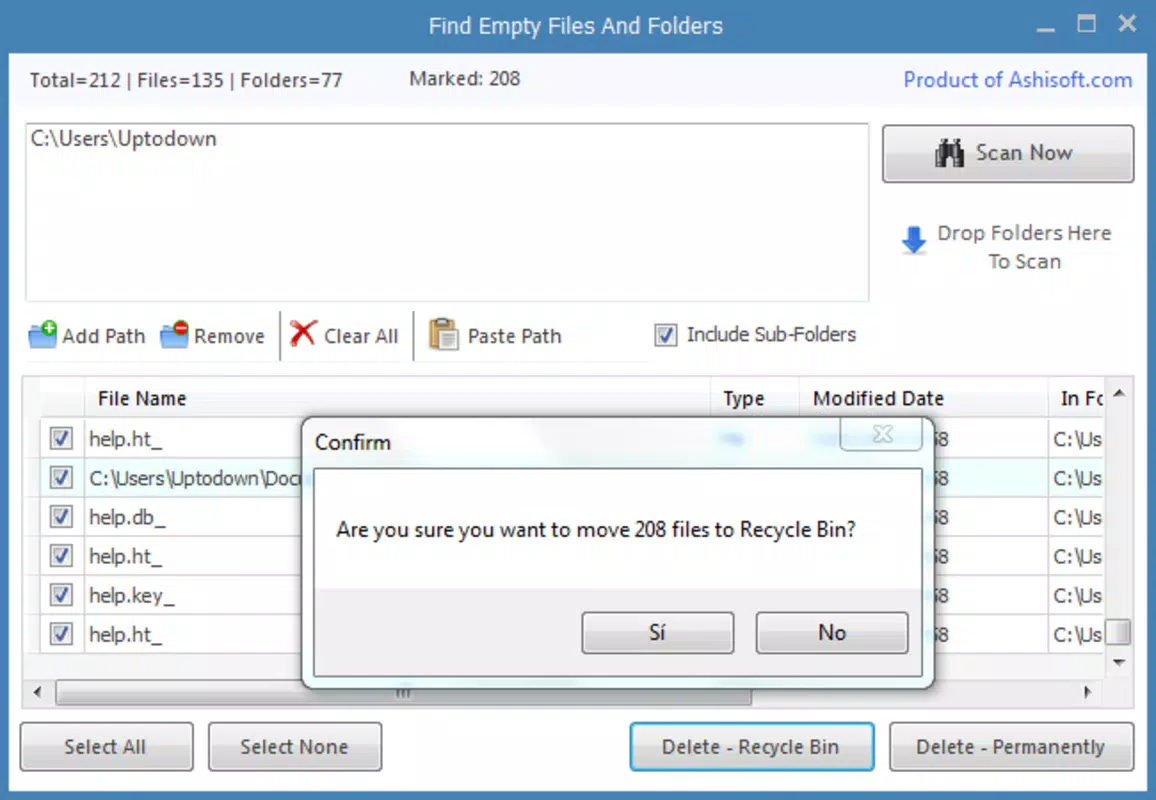1156x800 pixels.
Task: Click the Select All button
Action: tap(106, 747)
